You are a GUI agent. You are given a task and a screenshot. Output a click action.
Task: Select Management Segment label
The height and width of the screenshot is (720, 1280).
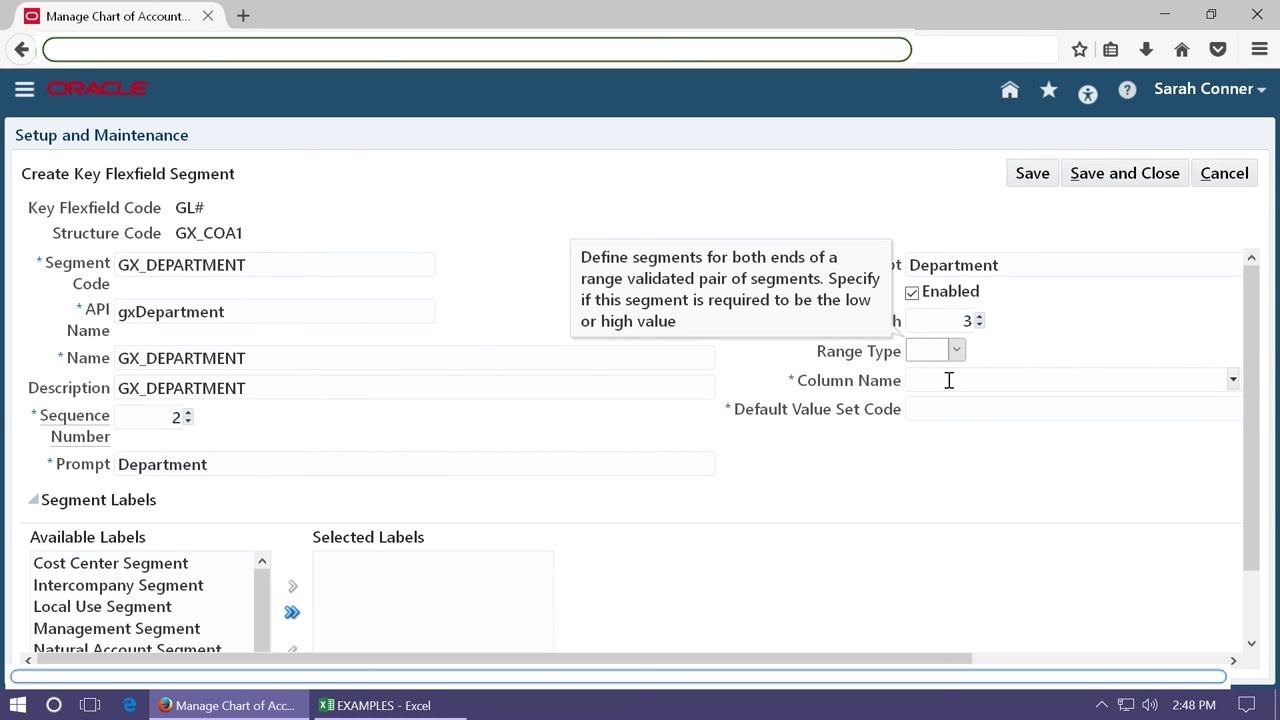(116, 629)
